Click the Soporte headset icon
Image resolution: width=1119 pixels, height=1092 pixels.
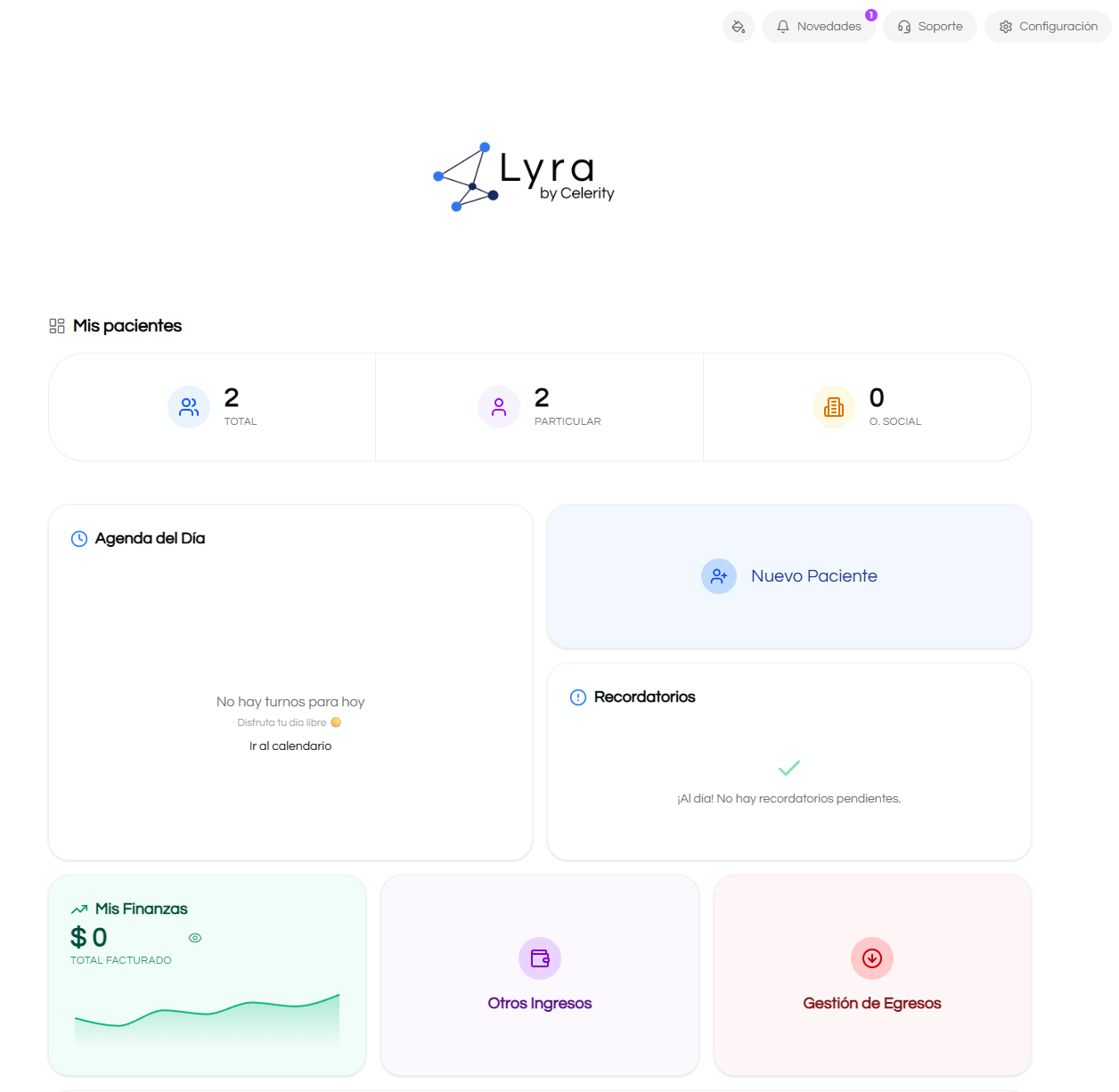(903, 26)
